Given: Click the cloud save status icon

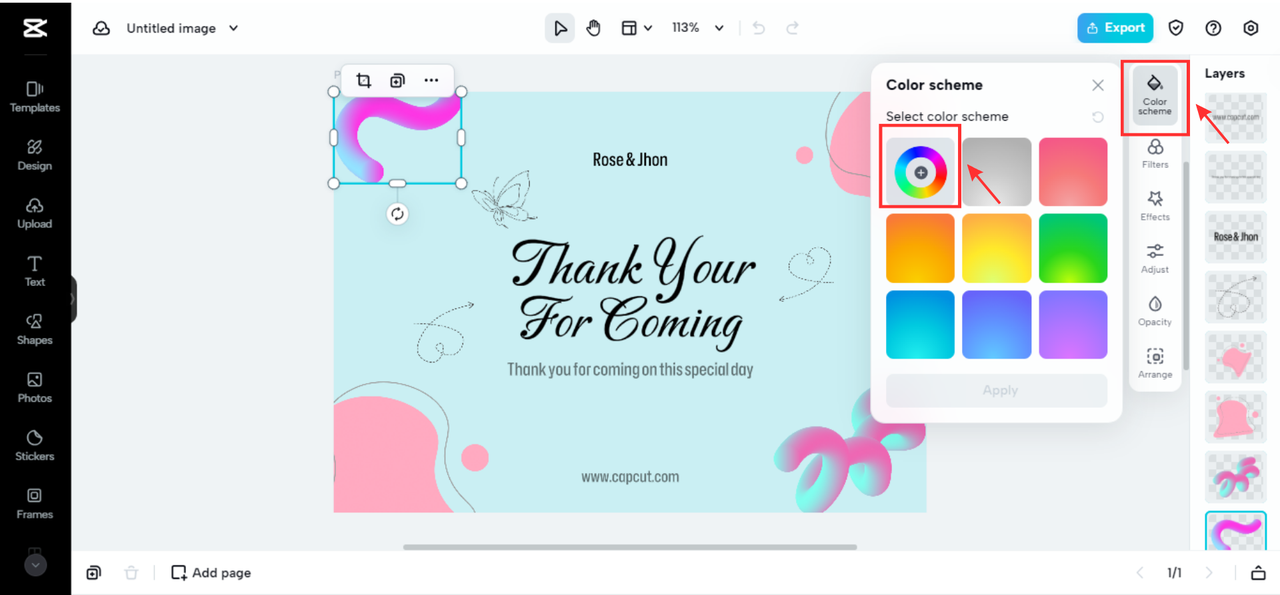Looking at the screenshot, I should 101,28.
